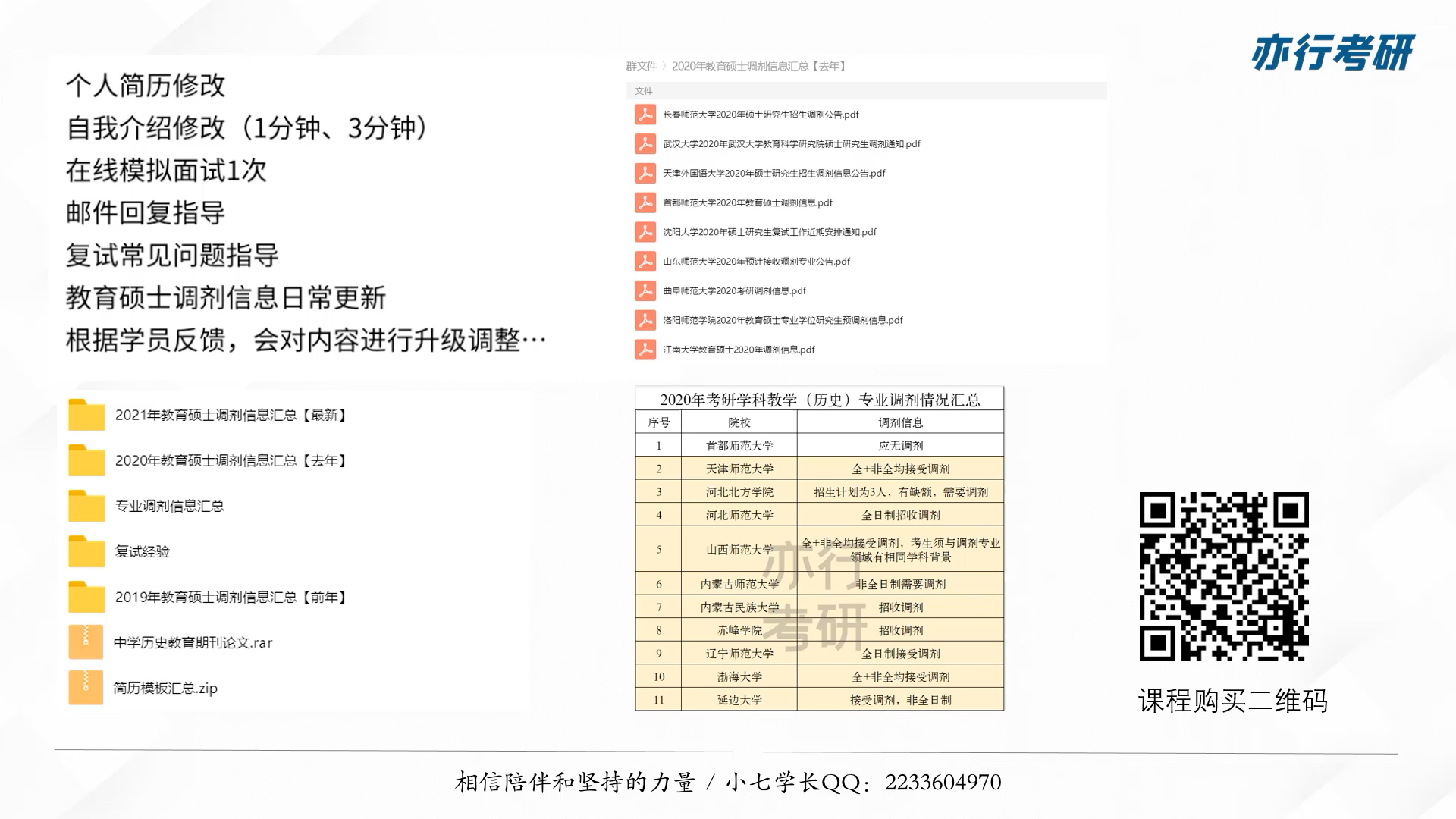This screenshot has width=1456, height=819.
Task: Click the 在线模拟面试1次 line
Action: [x=166, y=171]
